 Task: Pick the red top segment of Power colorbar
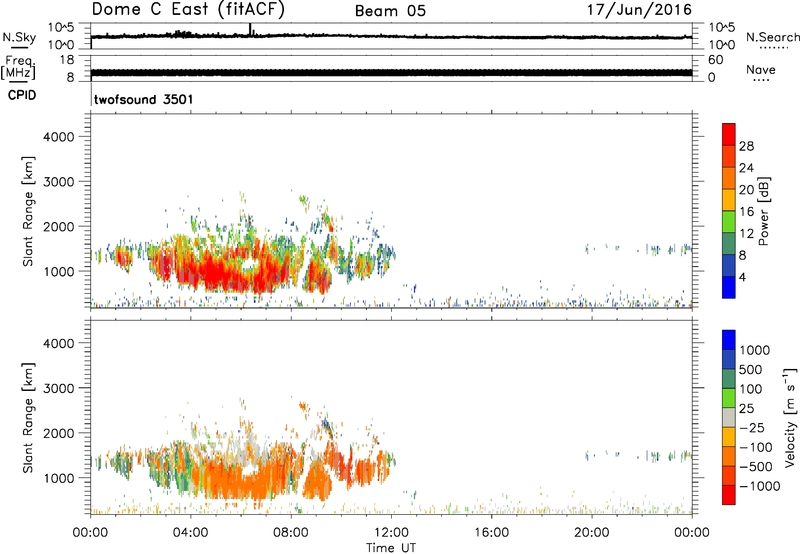pos(729,134)
